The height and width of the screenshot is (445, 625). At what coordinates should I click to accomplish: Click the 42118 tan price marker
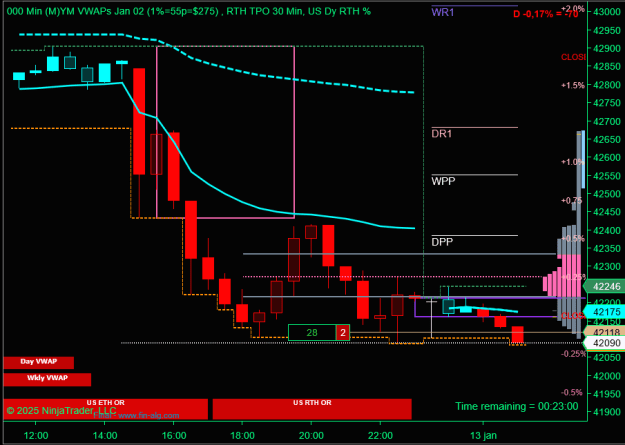(603, 332)
